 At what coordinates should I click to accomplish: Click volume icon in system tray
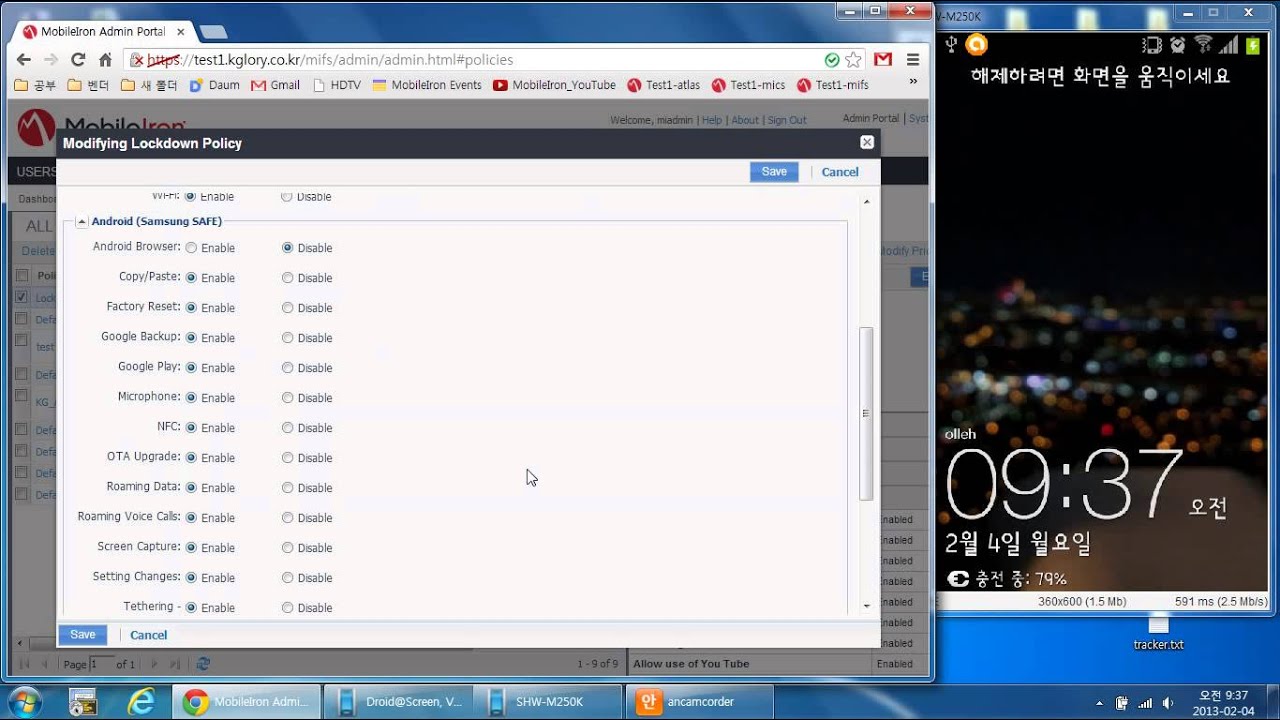pyautogui.click(x=1167, y=703)
